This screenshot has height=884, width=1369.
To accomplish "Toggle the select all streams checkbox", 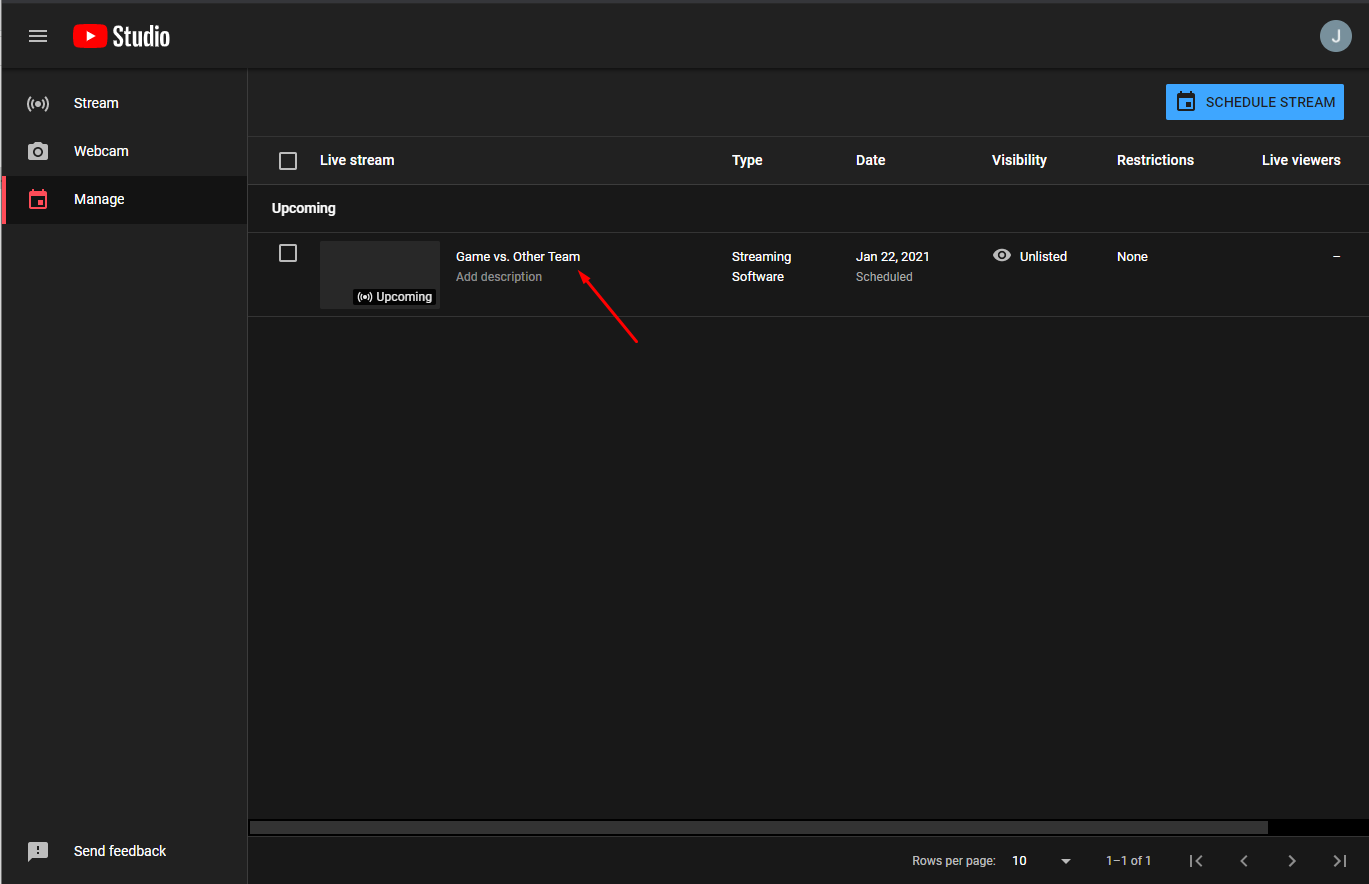I will click(288, 161).
